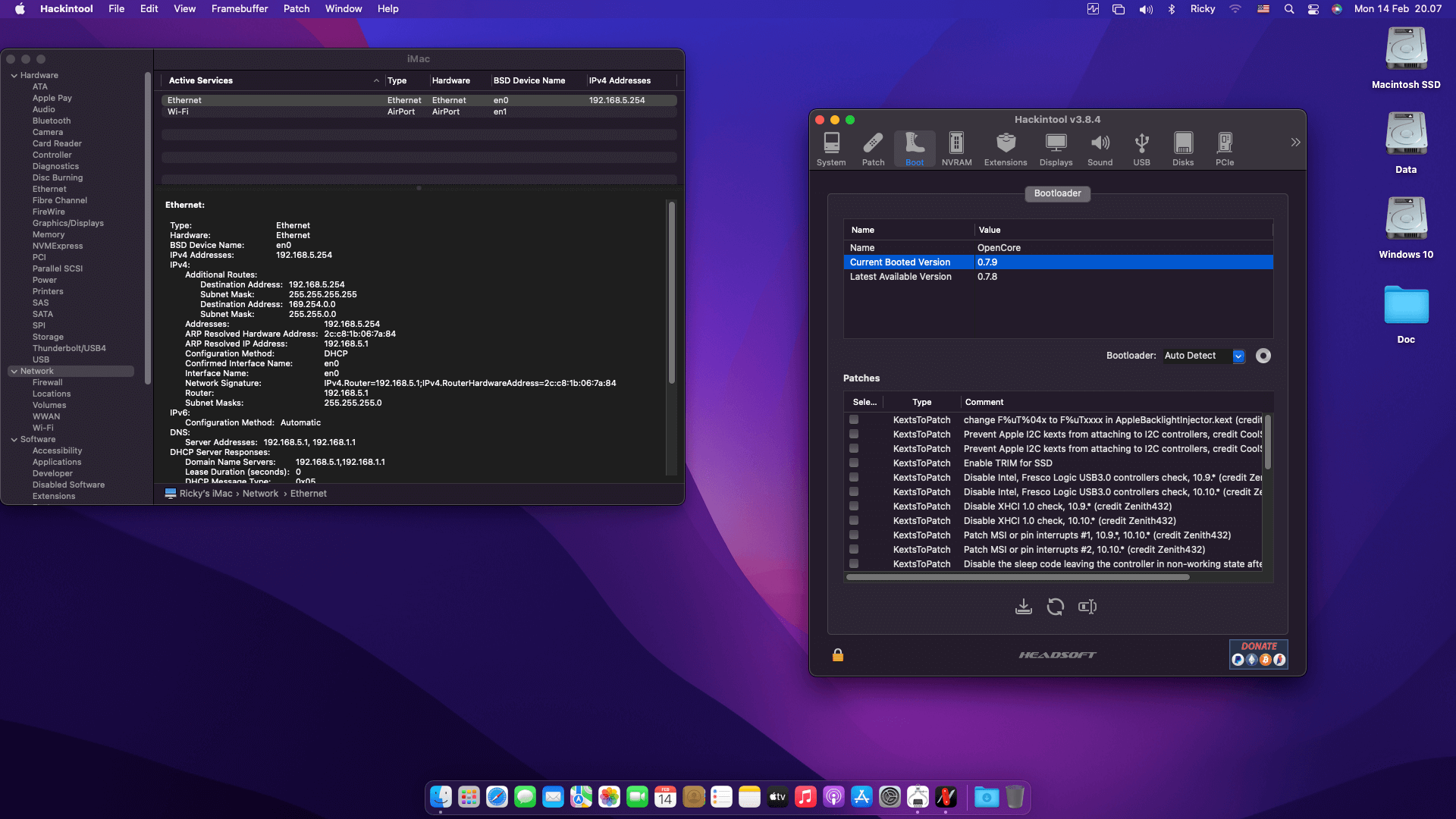Open Music app from the Dock
Viewport: 1456px width, 819px height.
tap(805, 797)
